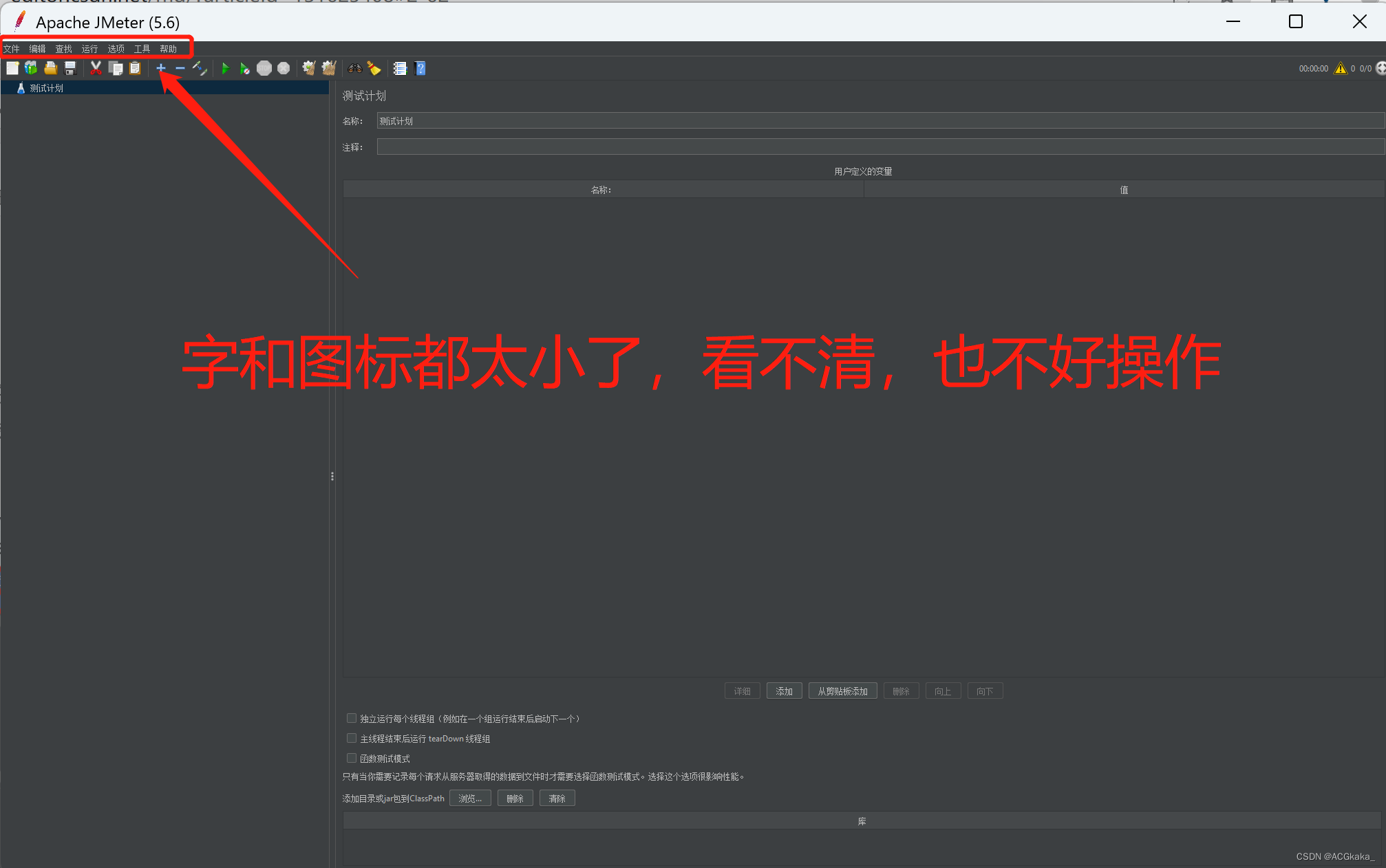This screenshot has width=1386, height=868.
Task: Reset search with the yellow broom icon
Action: pyautogui.click(x=374, y=68)
